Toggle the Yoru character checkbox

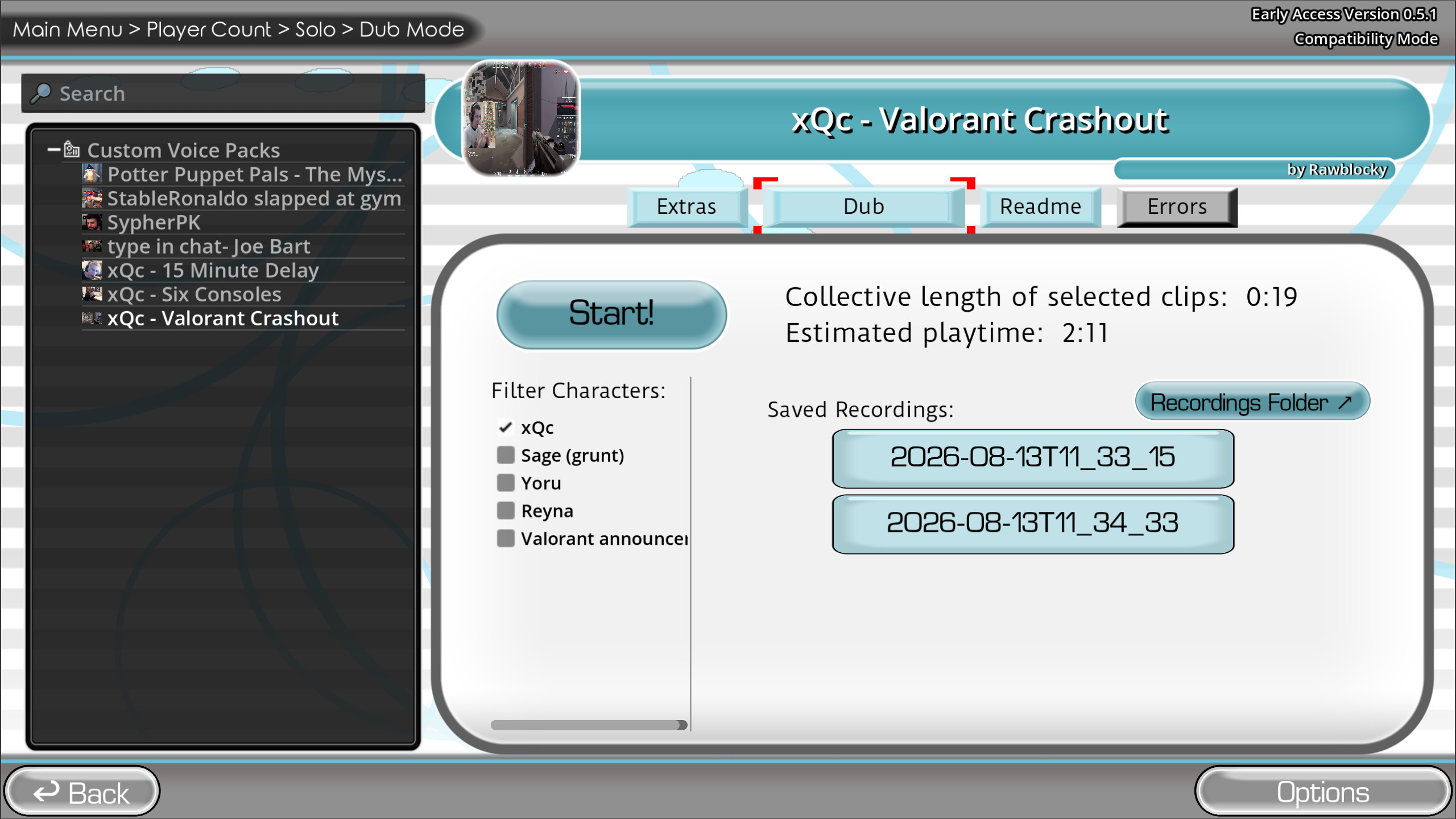click(505, 483)
